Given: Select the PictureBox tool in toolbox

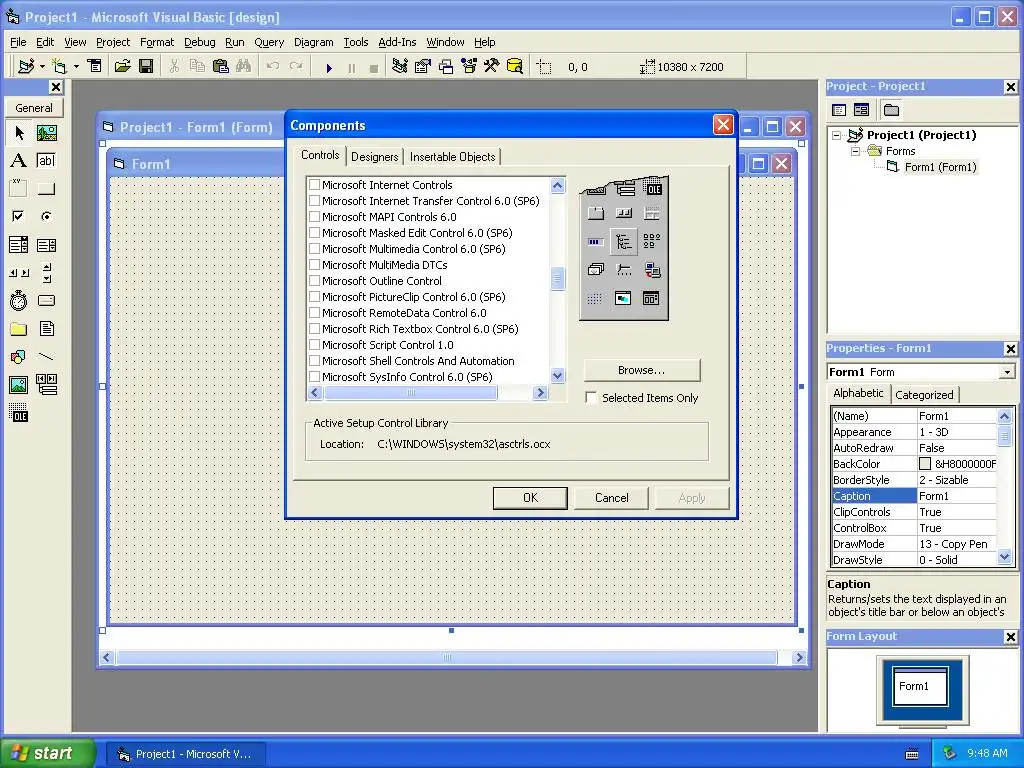Looking at the screenshot, I should coord(46,133).
